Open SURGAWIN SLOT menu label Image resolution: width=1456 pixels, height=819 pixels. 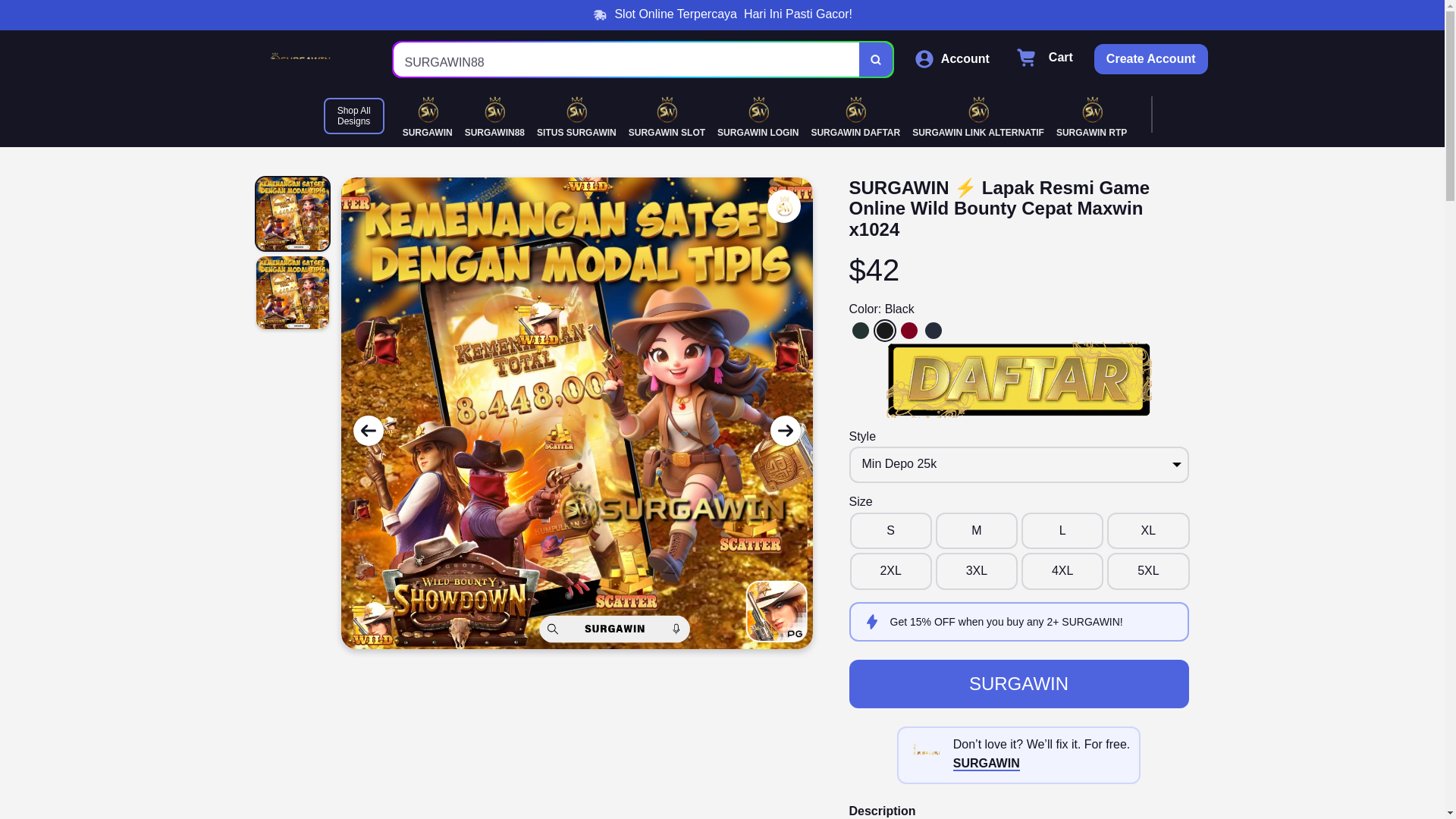(667, 133)
